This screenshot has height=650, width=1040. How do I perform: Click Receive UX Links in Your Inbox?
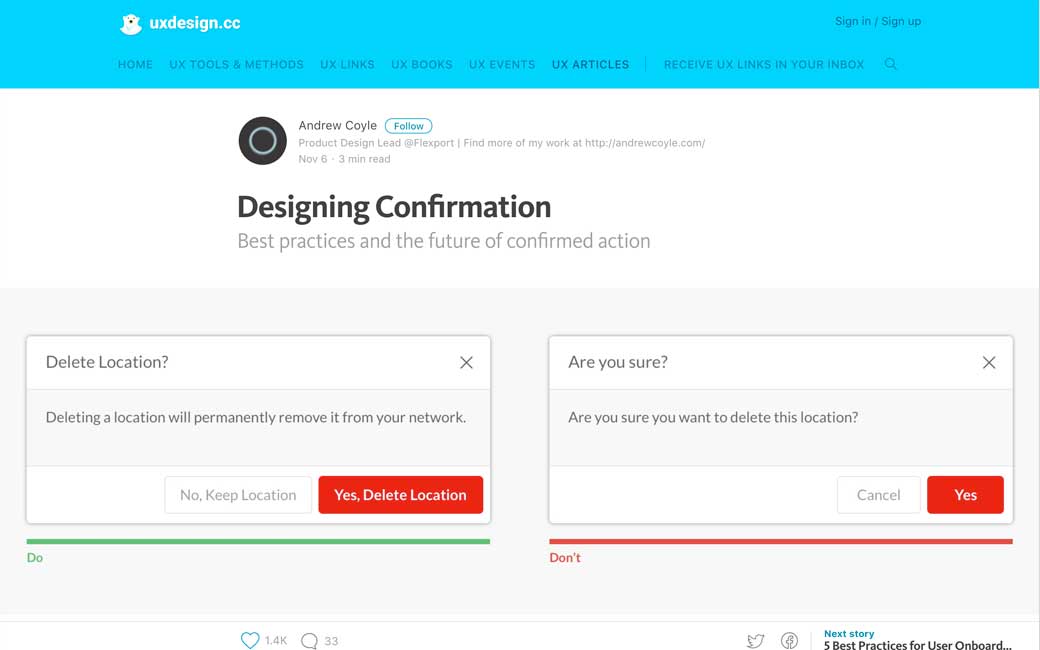763,64
